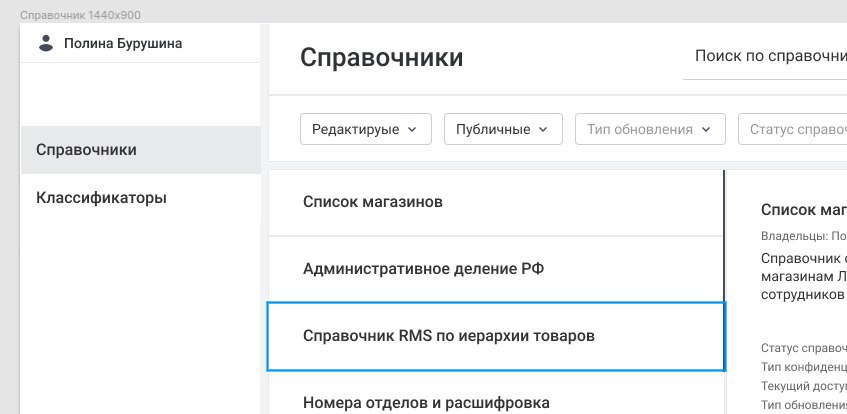
Task: Open the Публичные filter dropdown
Action: click(503, 129)
